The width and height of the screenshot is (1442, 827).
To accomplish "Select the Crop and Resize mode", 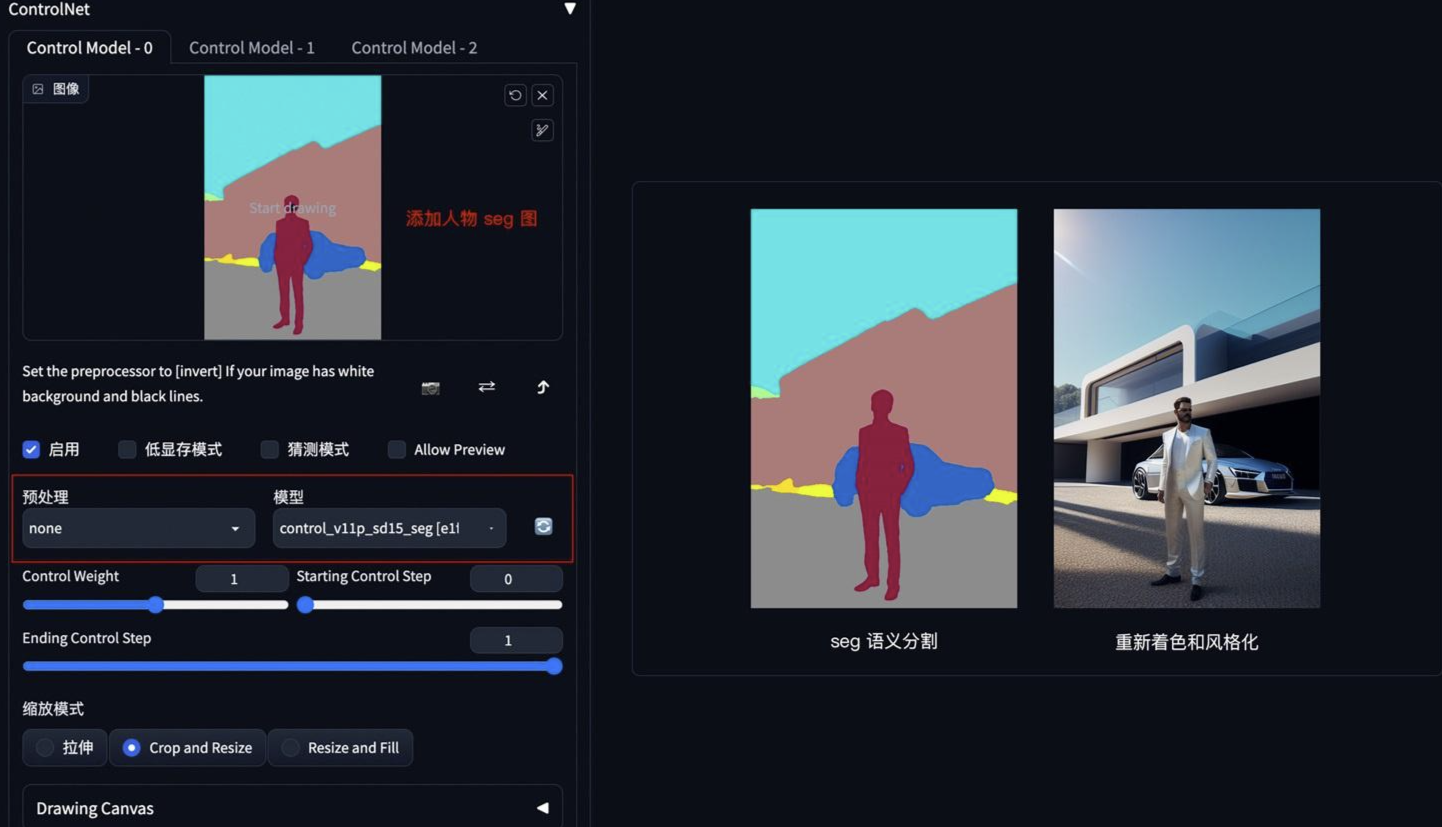I will (187, 747).
